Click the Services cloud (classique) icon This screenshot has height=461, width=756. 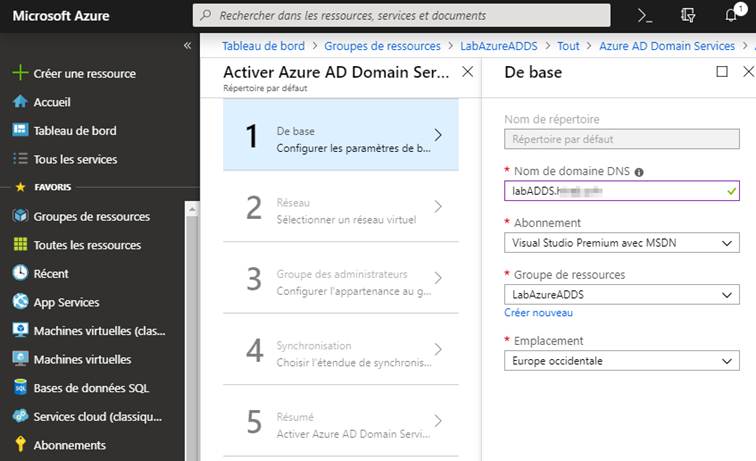20,416
